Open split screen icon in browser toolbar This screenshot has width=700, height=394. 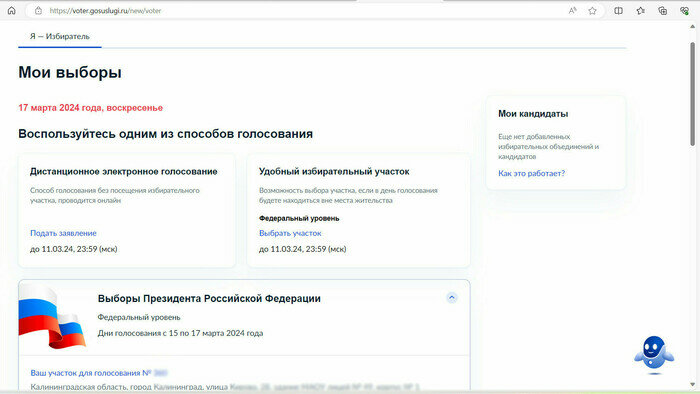pyautogui.click(x=618, y=11)
